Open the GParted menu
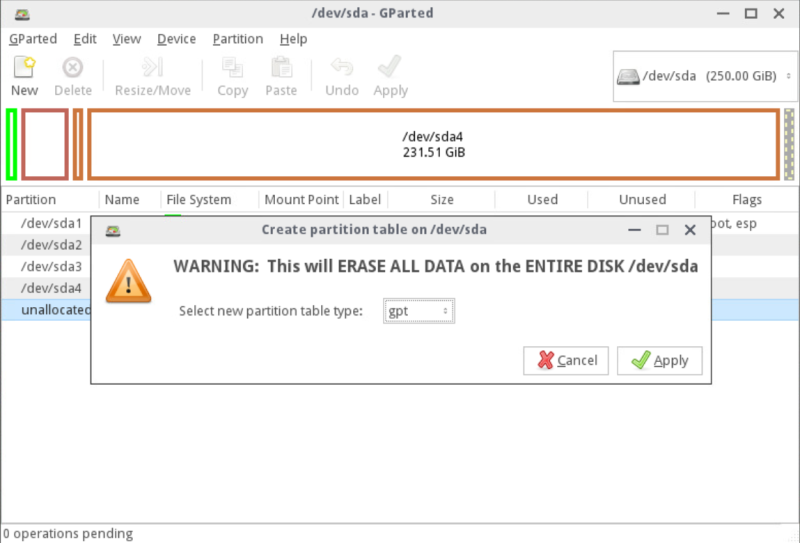This screenshot has height=543, width=800. pos(34,39)
